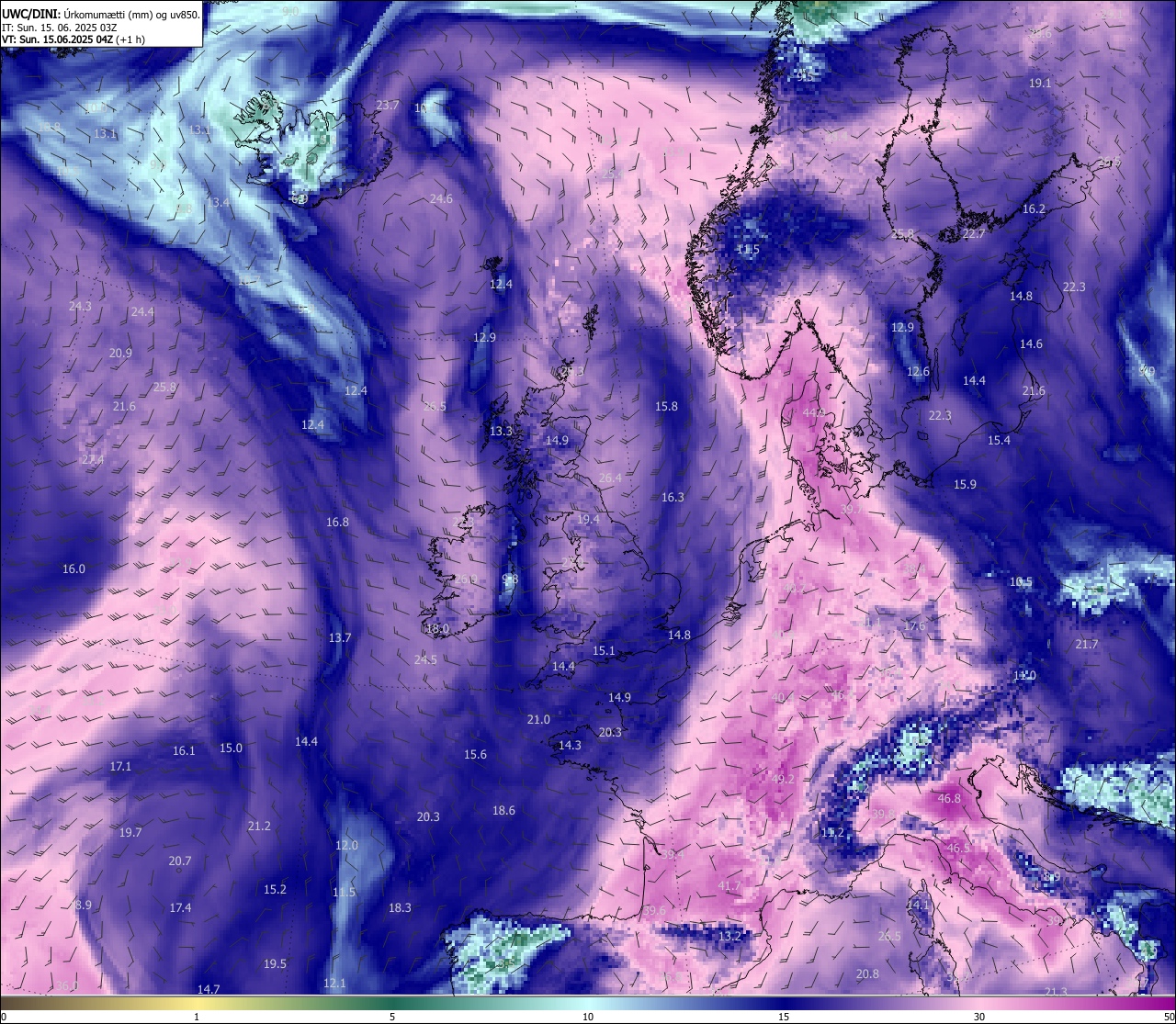Click the 21.2 value in the lower-left Atlantic
The width and height of the screenshot is (1176, 1024).
pyautogui.click(x=259, y=826)
